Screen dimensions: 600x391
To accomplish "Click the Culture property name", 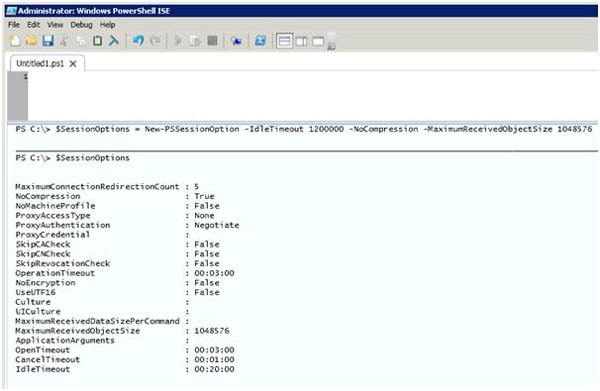I will pos(33,302).
